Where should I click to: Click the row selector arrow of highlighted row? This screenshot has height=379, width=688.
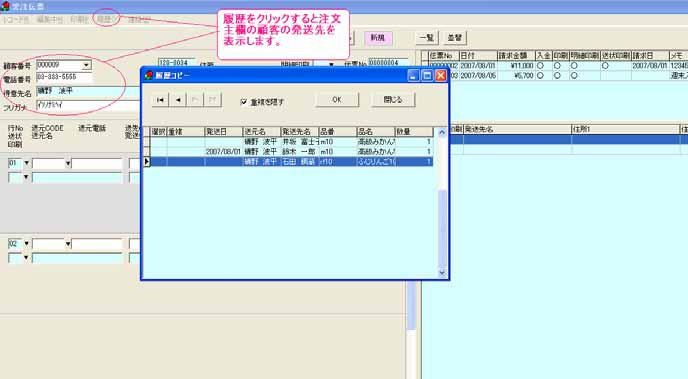147,161
